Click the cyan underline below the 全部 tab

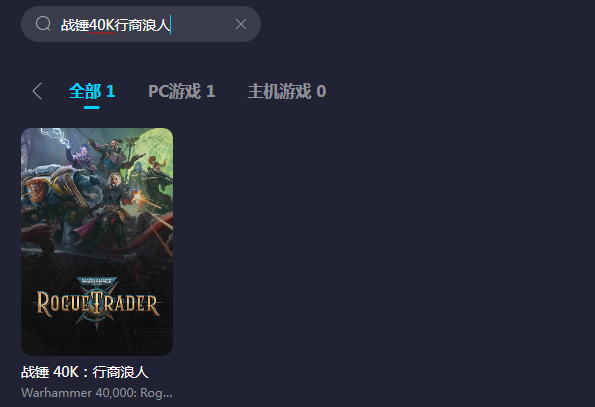point(91,107)
